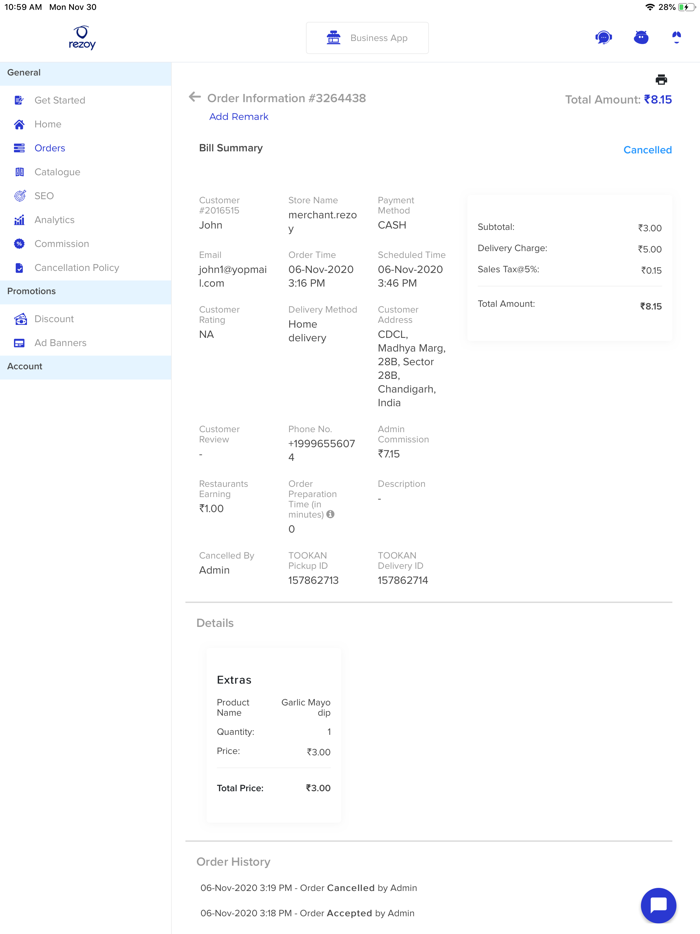
Task: Click the Order Accepted by Admin history entry
Action: pyautogui.click(x=307, y=913)
